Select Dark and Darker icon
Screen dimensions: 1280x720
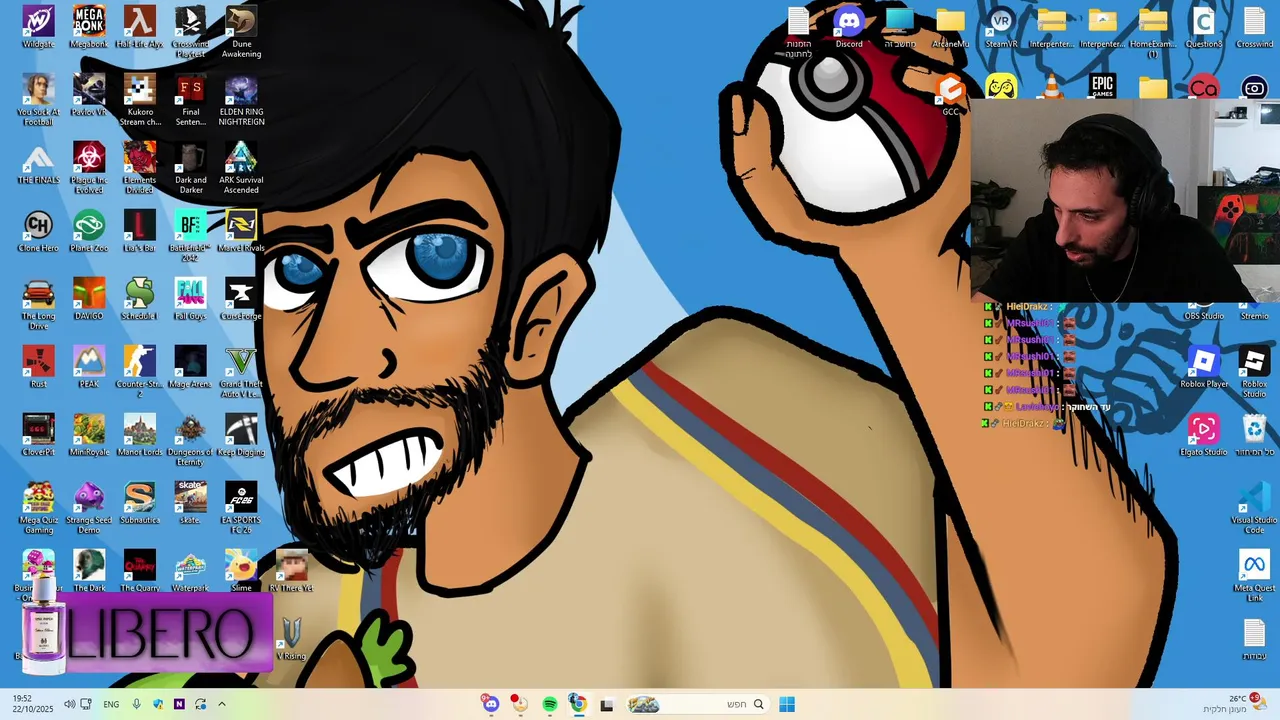(x=190, y=168)
